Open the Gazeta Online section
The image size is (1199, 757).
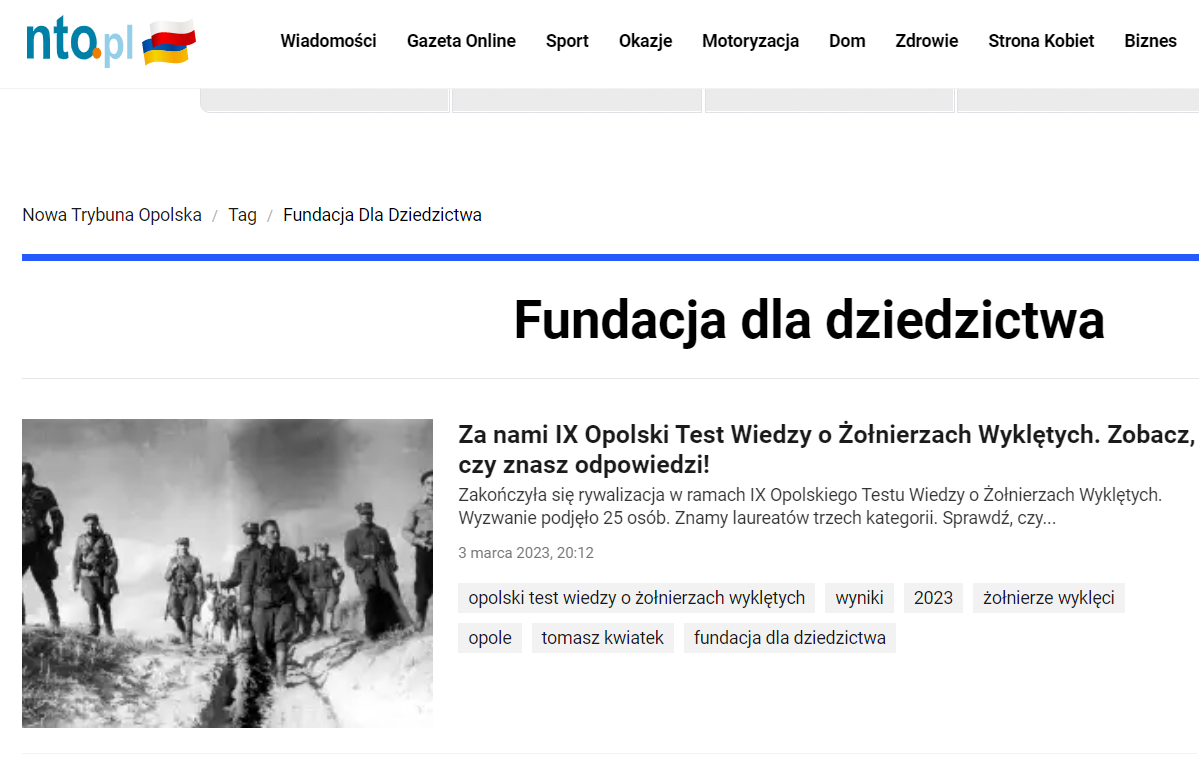click(x=461, y=41)
